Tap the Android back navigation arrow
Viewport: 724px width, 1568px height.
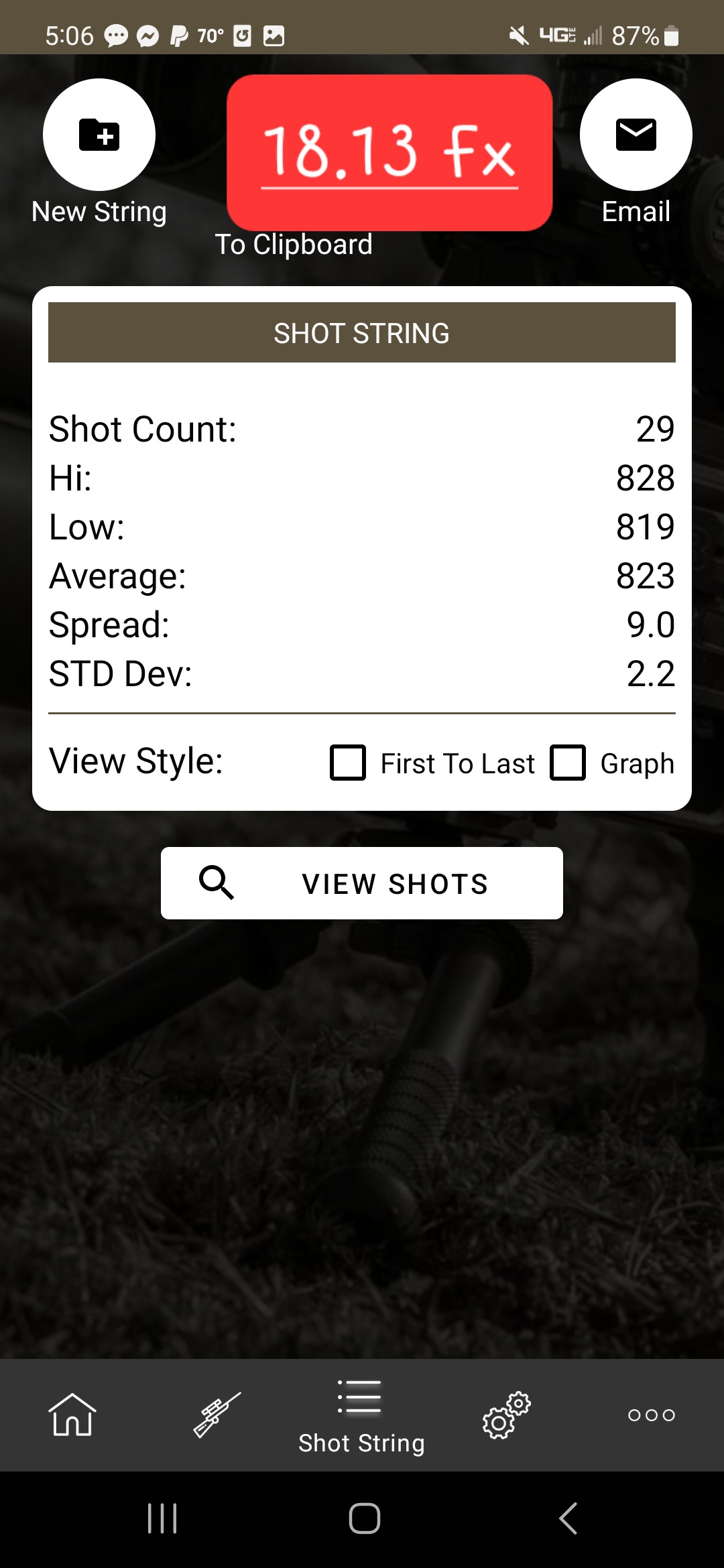point(568,1518)
